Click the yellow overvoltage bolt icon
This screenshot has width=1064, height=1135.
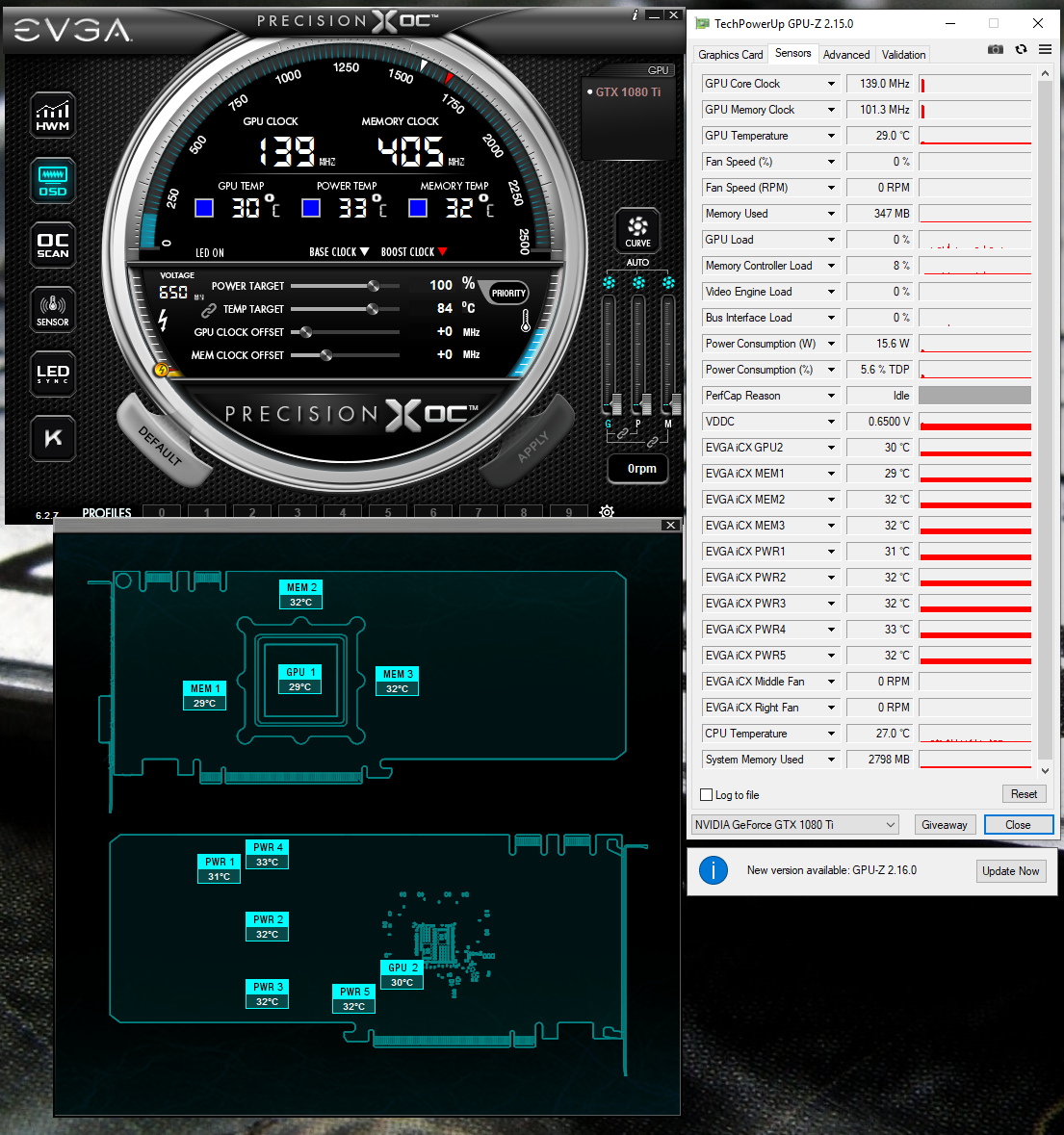pyautogui.click(x=162, y=370)
